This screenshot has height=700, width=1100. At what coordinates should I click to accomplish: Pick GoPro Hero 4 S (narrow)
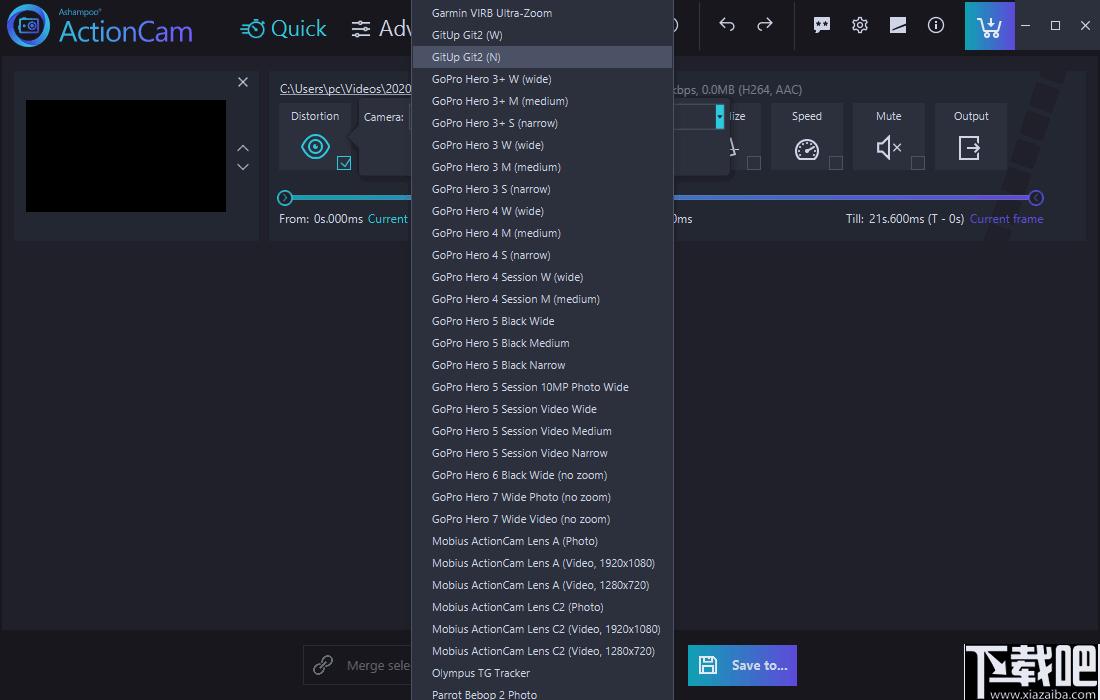click(x=542, y=255)
